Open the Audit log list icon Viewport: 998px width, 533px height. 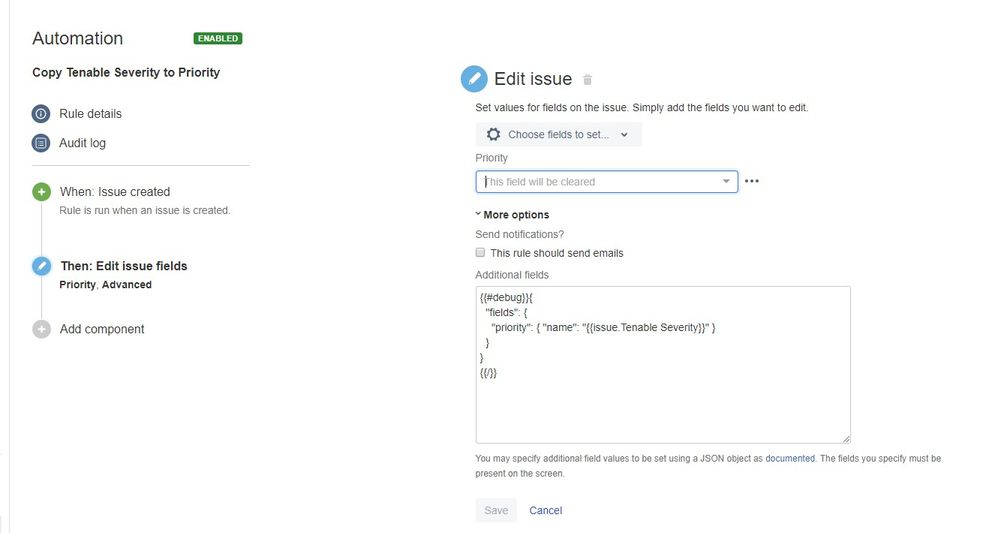click(41, 143)
